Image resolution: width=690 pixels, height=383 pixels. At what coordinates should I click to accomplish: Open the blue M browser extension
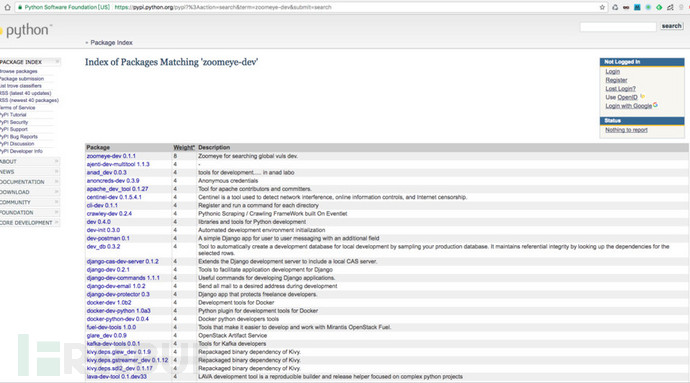[x=637, y=7]
